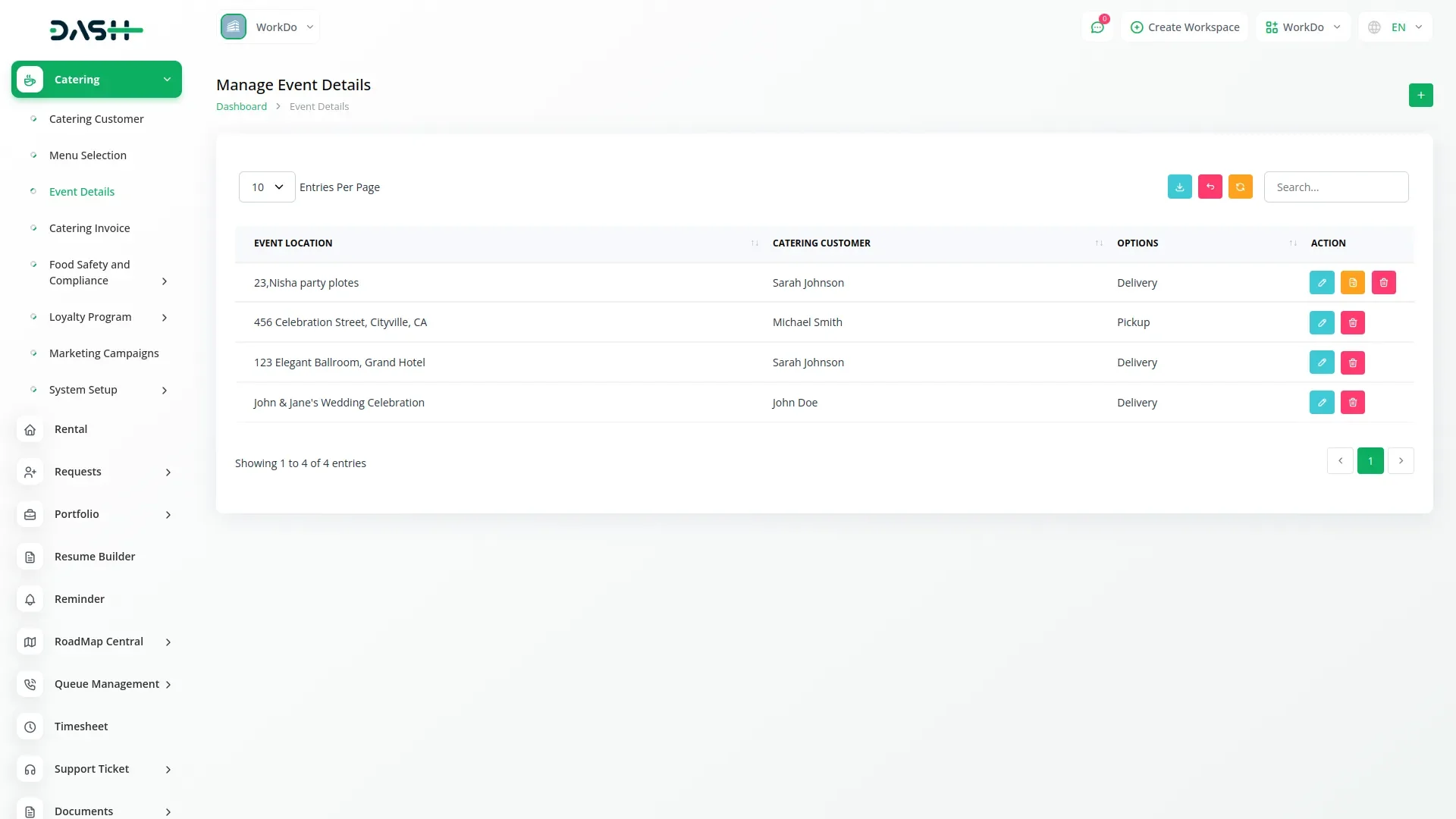Screen dimensions: 1456x819
Task: Edit the 123 Elegant Ballroom event
Action: pos(1321,362)
